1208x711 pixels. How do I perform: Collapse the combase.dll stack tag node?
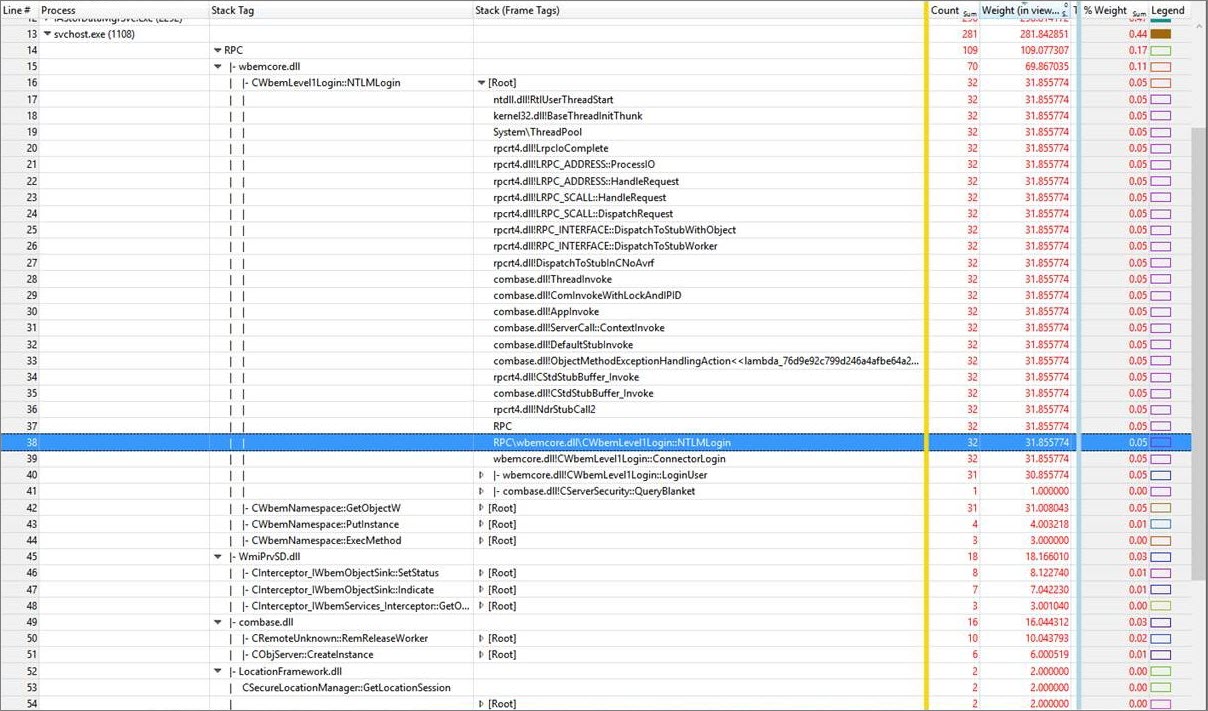[218, 622]
